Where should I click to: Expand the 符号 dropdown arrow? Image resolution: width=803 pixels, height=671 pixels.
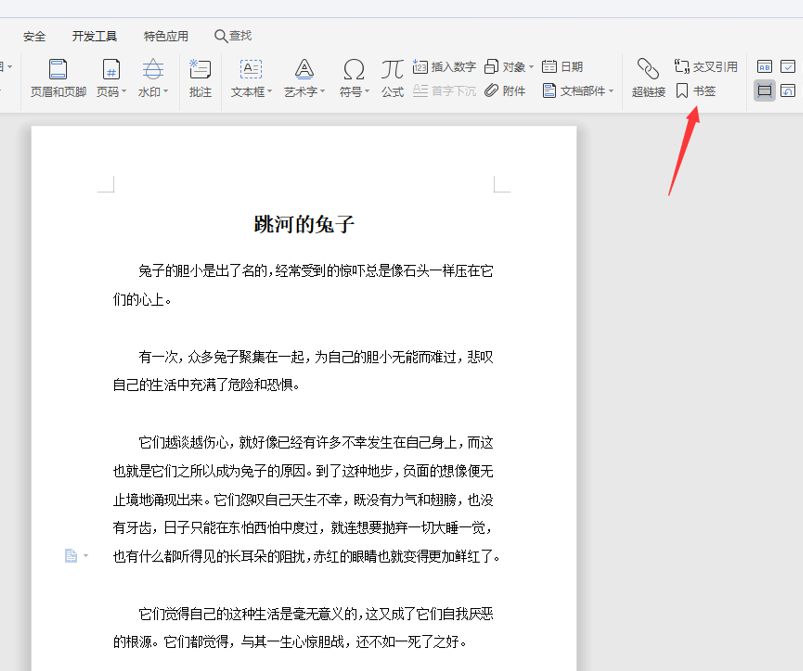(367, 92)
